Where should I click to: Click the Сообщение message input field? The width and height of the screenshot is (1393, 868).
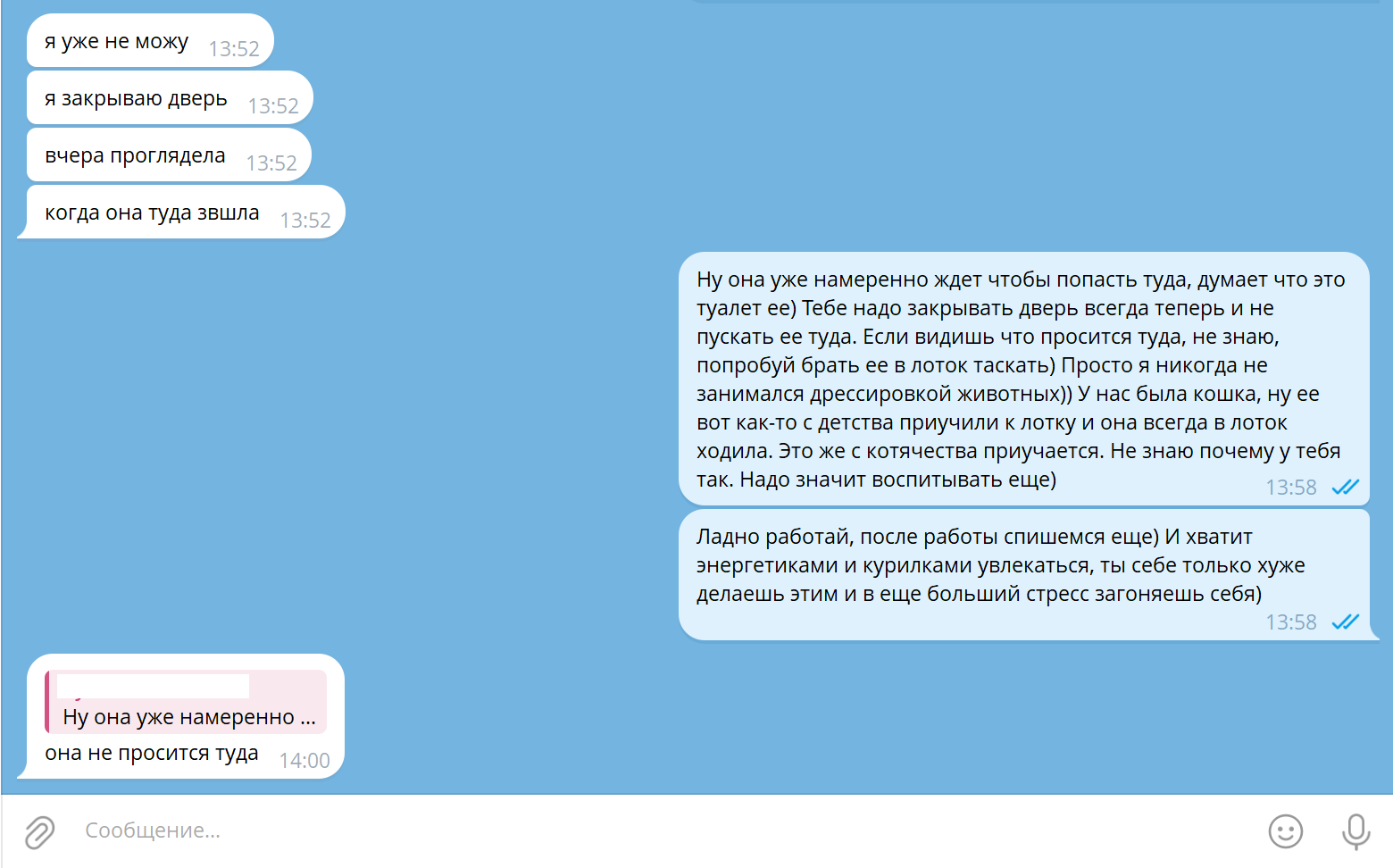click(661, 830)
